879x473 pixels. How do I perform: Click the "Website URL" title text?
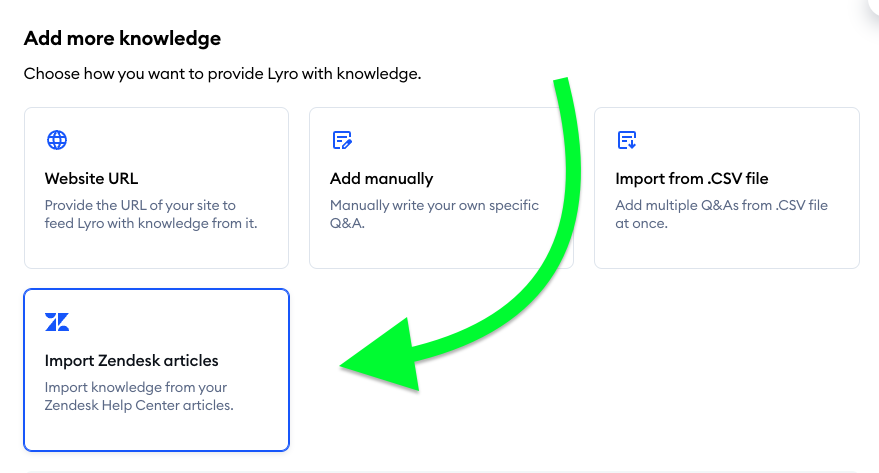tap(91, 179)
